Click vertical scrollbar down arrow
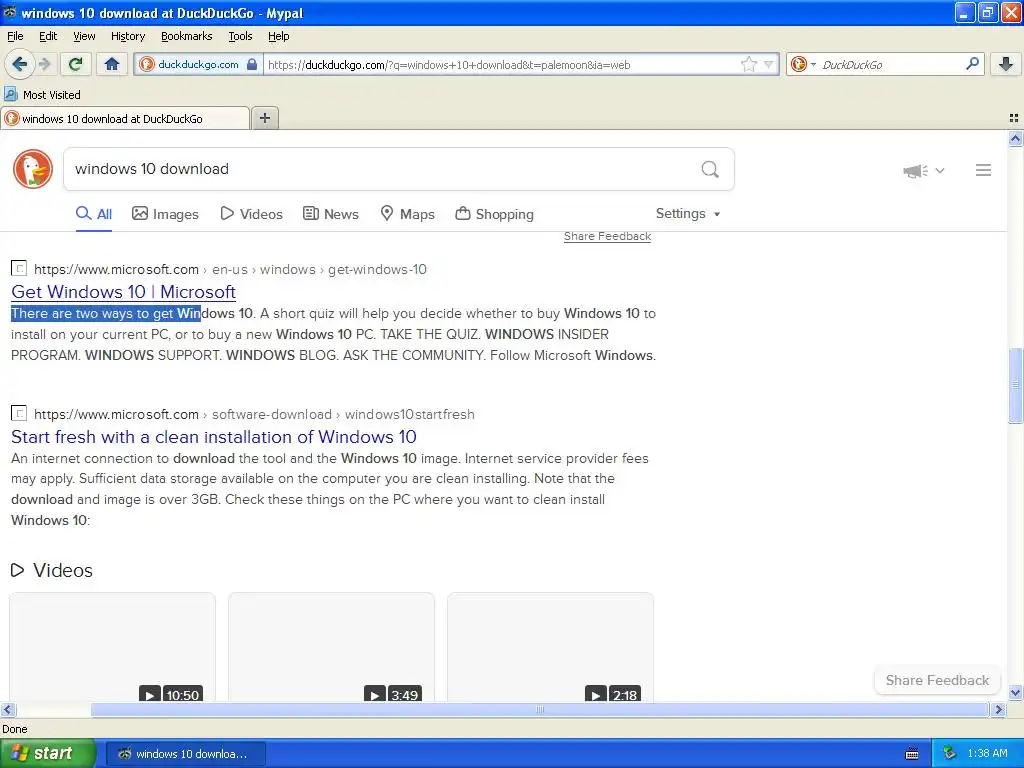This screenshot has height=768, width=1024. click(x=1015, y=693)
